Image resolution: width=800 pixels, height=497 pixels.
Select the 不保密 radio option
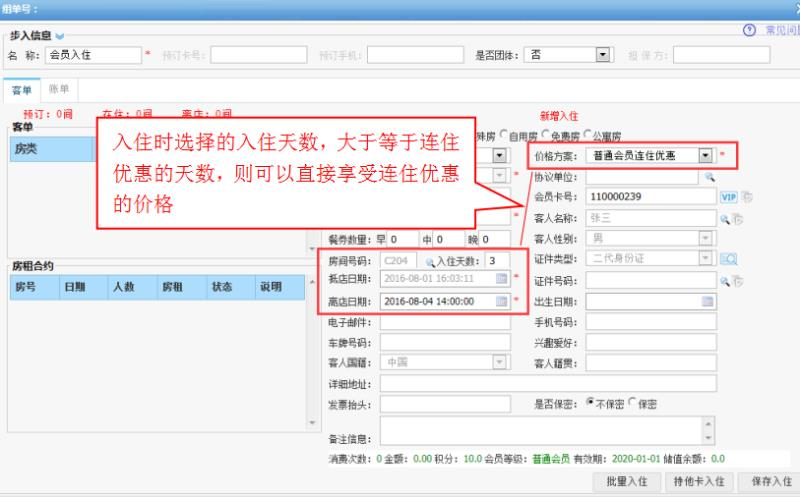click(x=590, y=402)
